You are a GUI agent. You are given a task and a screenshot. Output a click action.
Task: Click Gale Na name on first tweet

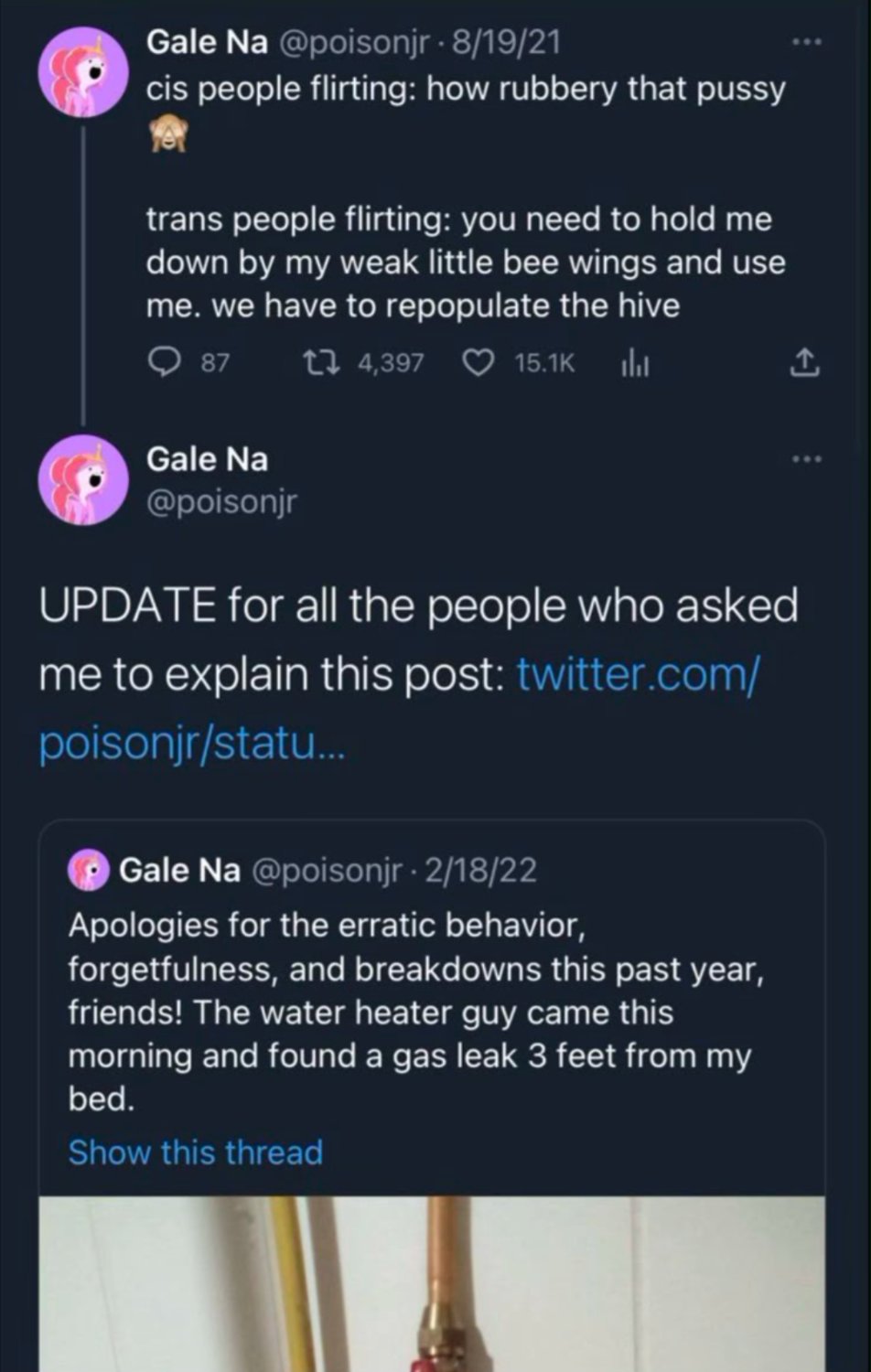(207, 41)
